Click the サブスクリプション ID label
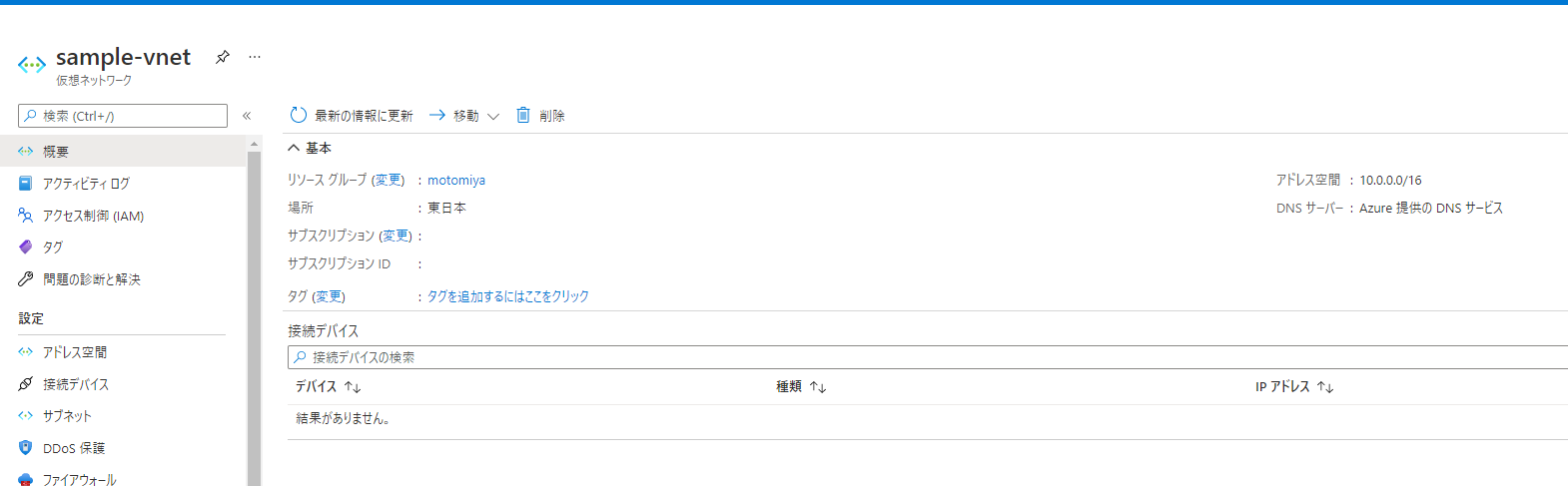 coord(339,264)
